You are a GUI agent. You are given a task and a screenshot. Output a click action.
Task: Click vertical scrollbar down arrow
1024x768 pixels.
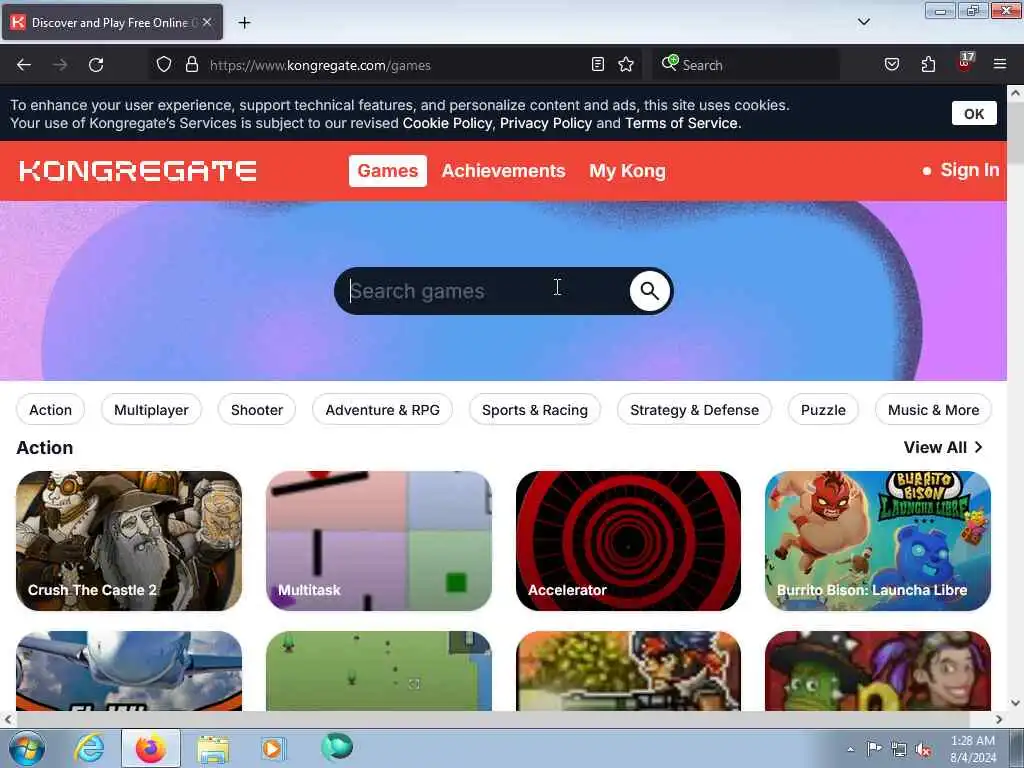pyautogui.click(x=1016, y=703)
